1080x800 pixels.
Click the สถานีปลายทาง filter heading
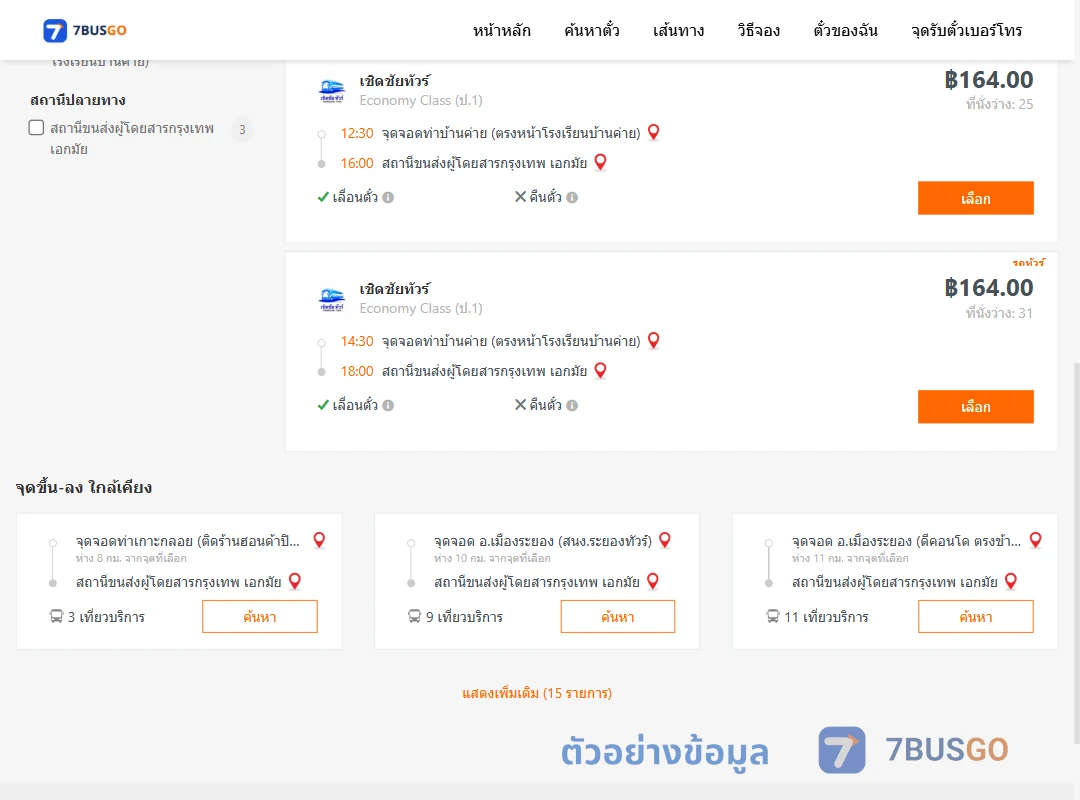78,101
